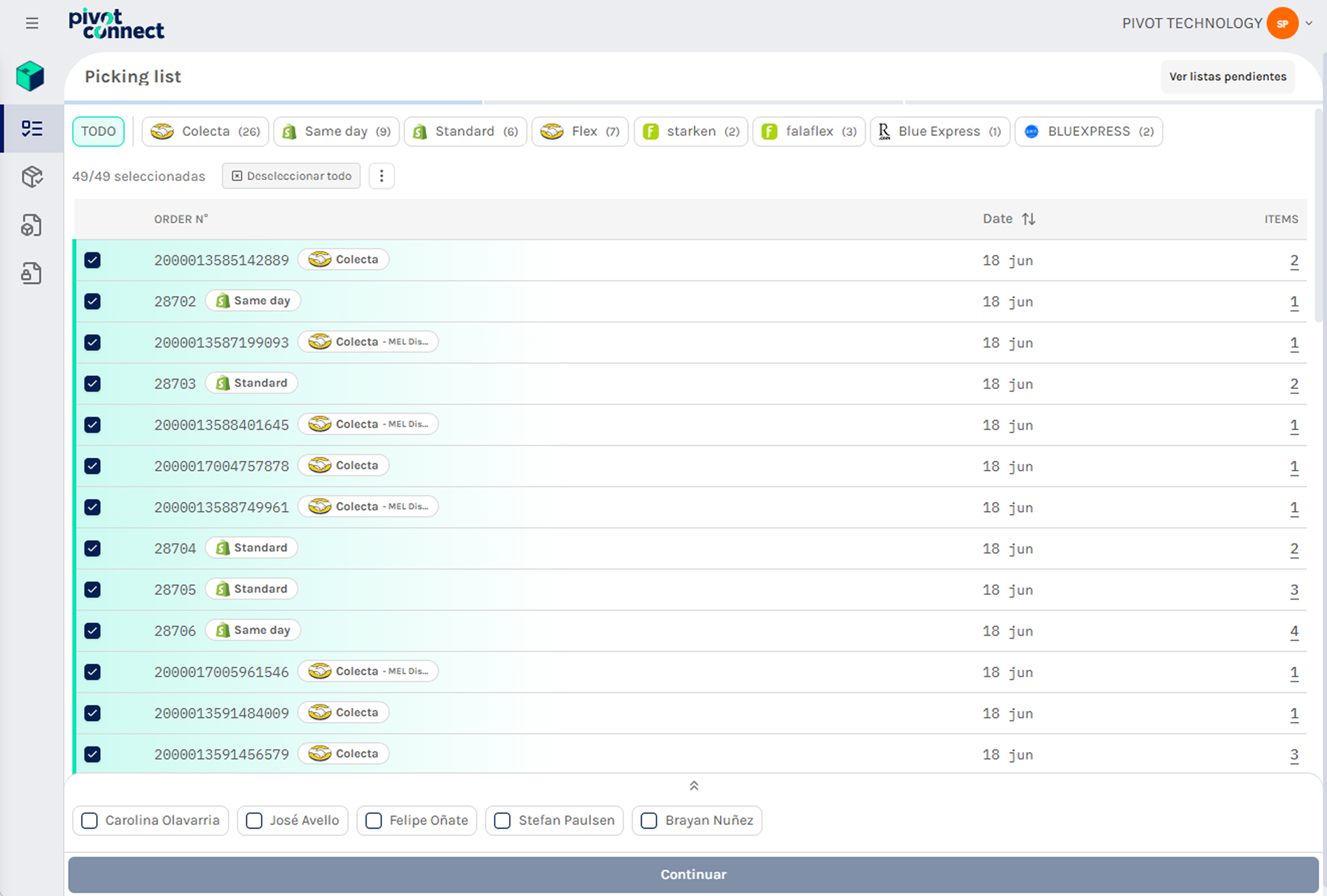Uncheck order 2000013585142889
This screenshot has width=1327, height=896.
tap(92, 260)
